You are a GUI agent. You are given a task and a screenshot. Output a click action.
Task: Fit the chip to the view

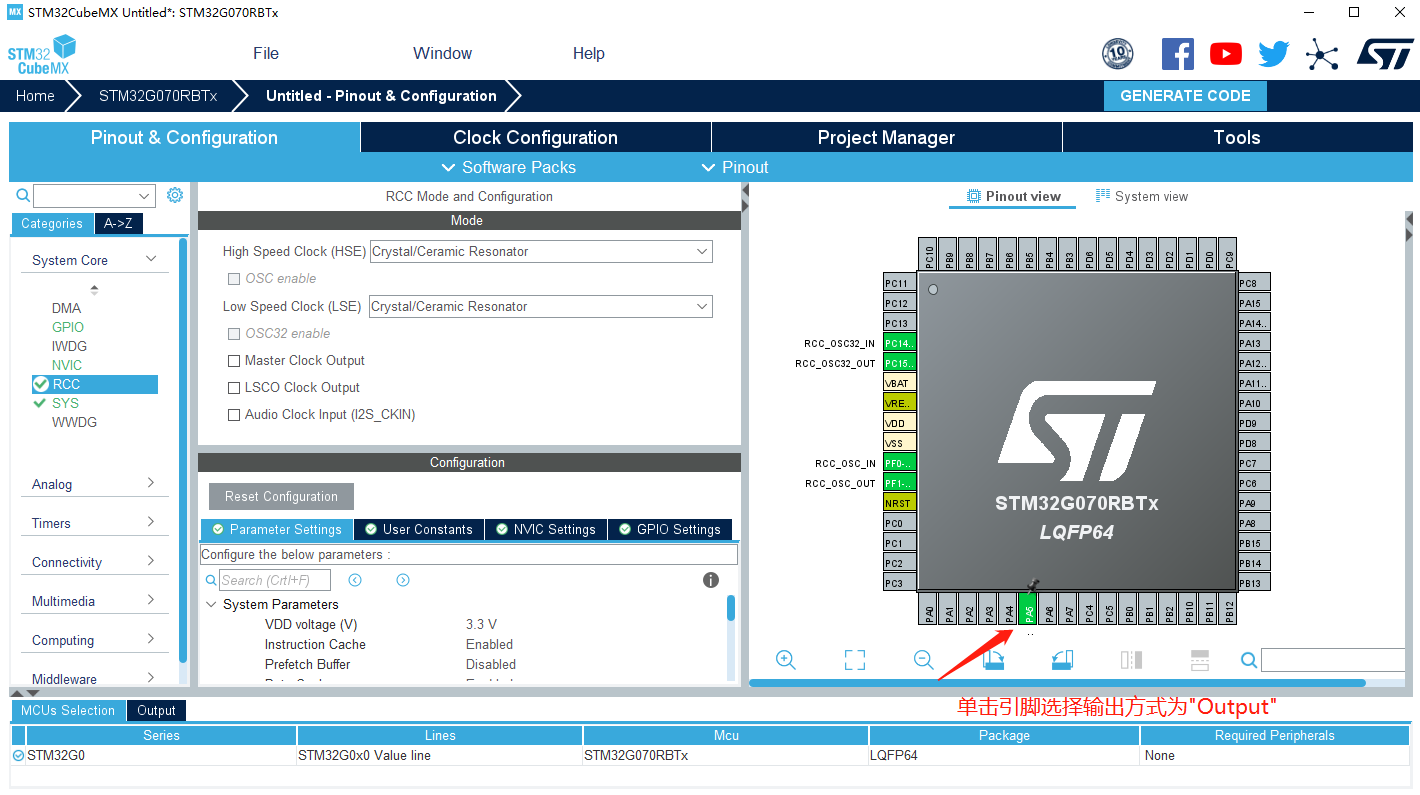[x=855, y=660]
